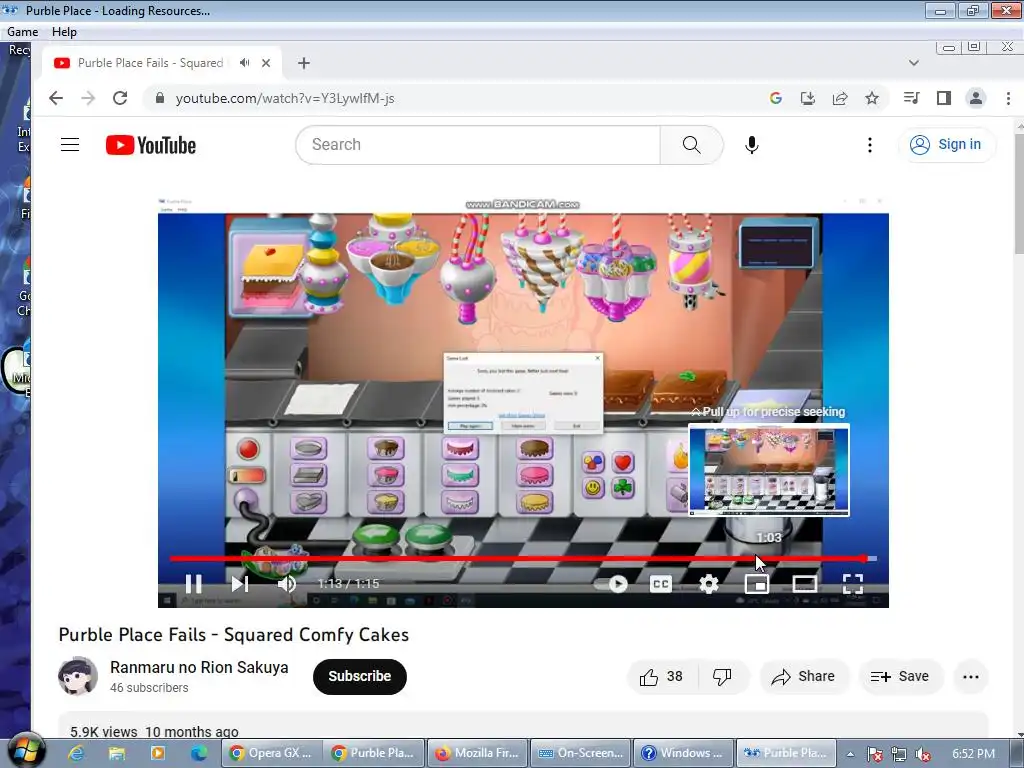Reload the YouTube page
The width and height of the screenshot is (1024, 768).
point(120,98)
